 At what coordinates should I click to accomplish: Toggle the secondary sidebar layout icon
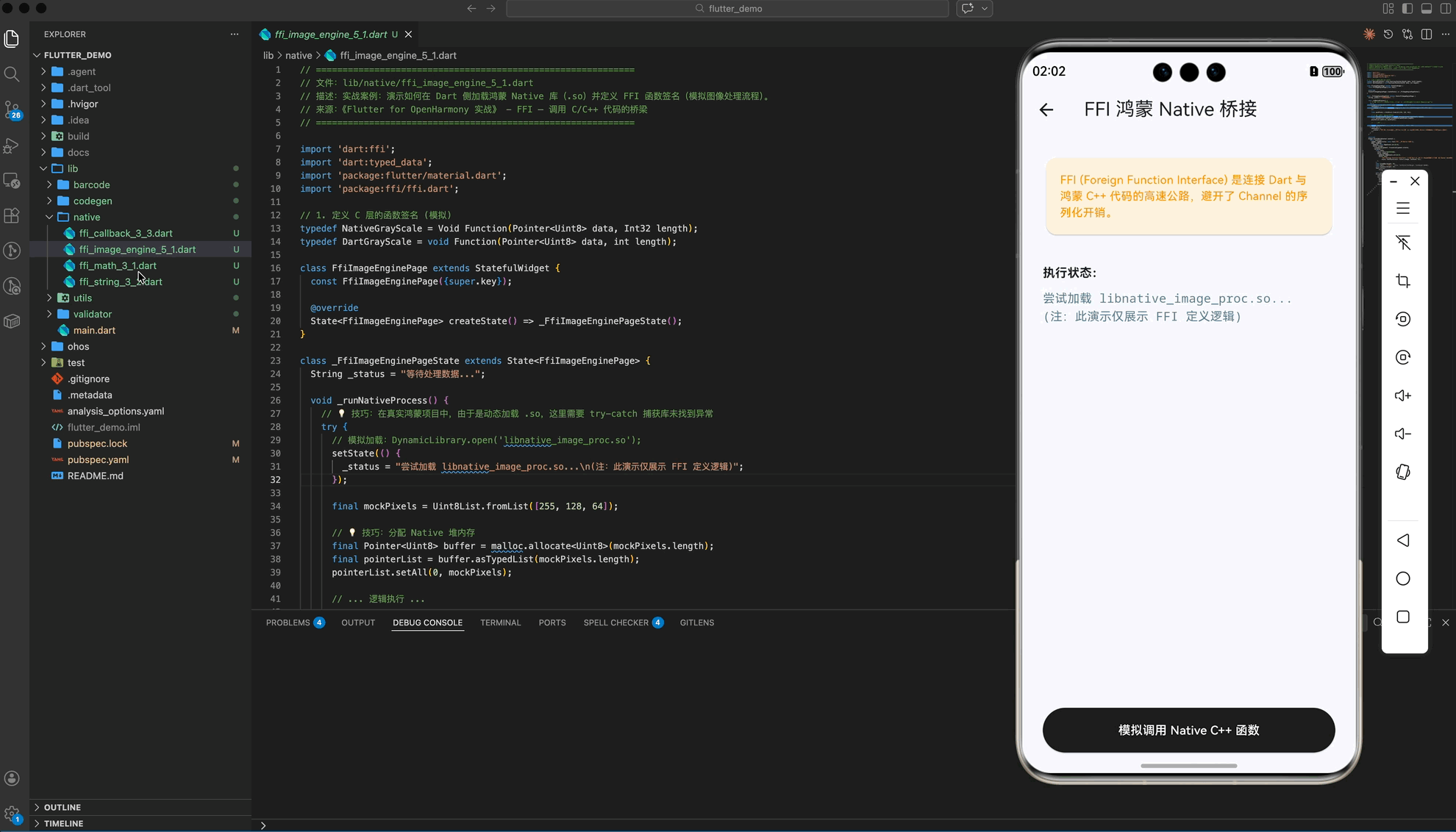[1446, 9]
